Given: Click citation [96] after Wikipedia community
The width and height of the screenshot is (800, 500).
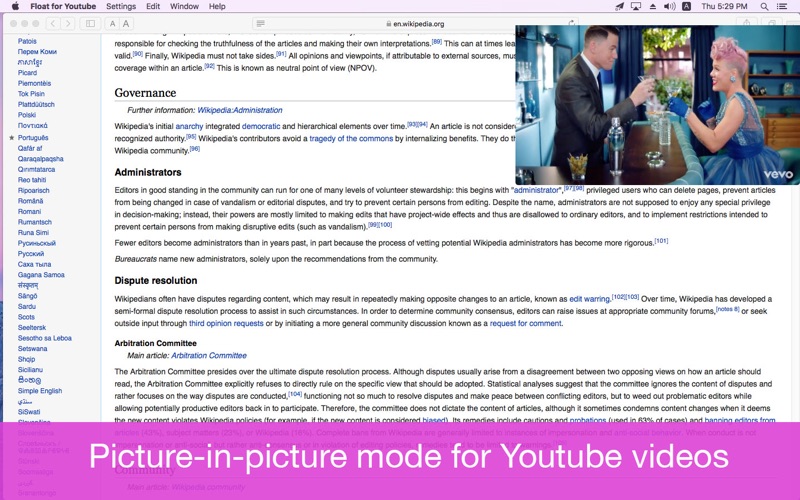Looking at the screenshot, I should (x=194, y=149).
